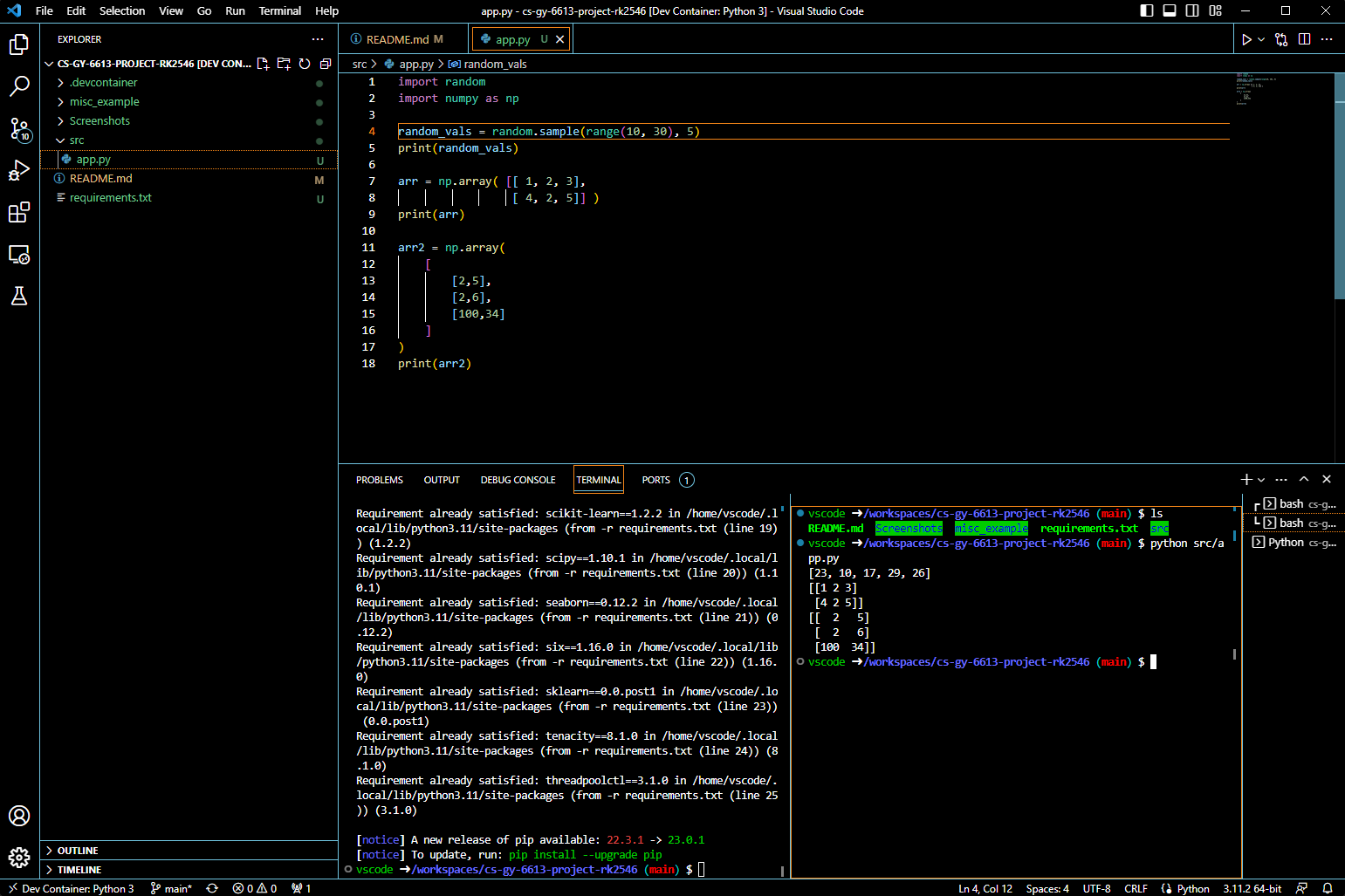1345x896 pixels.
Task: Collapse the project root folder
Action: (x=148, y=64)
